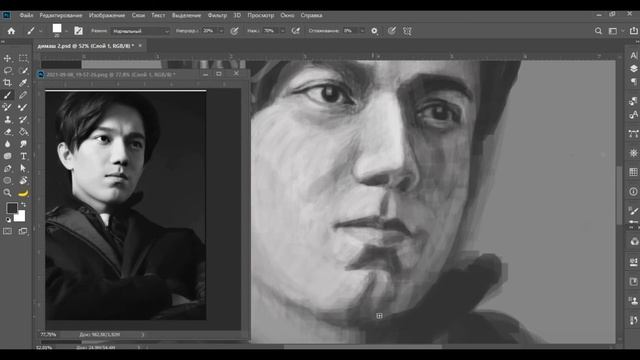Screen dimensions: 640x360
Task: Click the foreground color swatch
Action: (11, 207)
